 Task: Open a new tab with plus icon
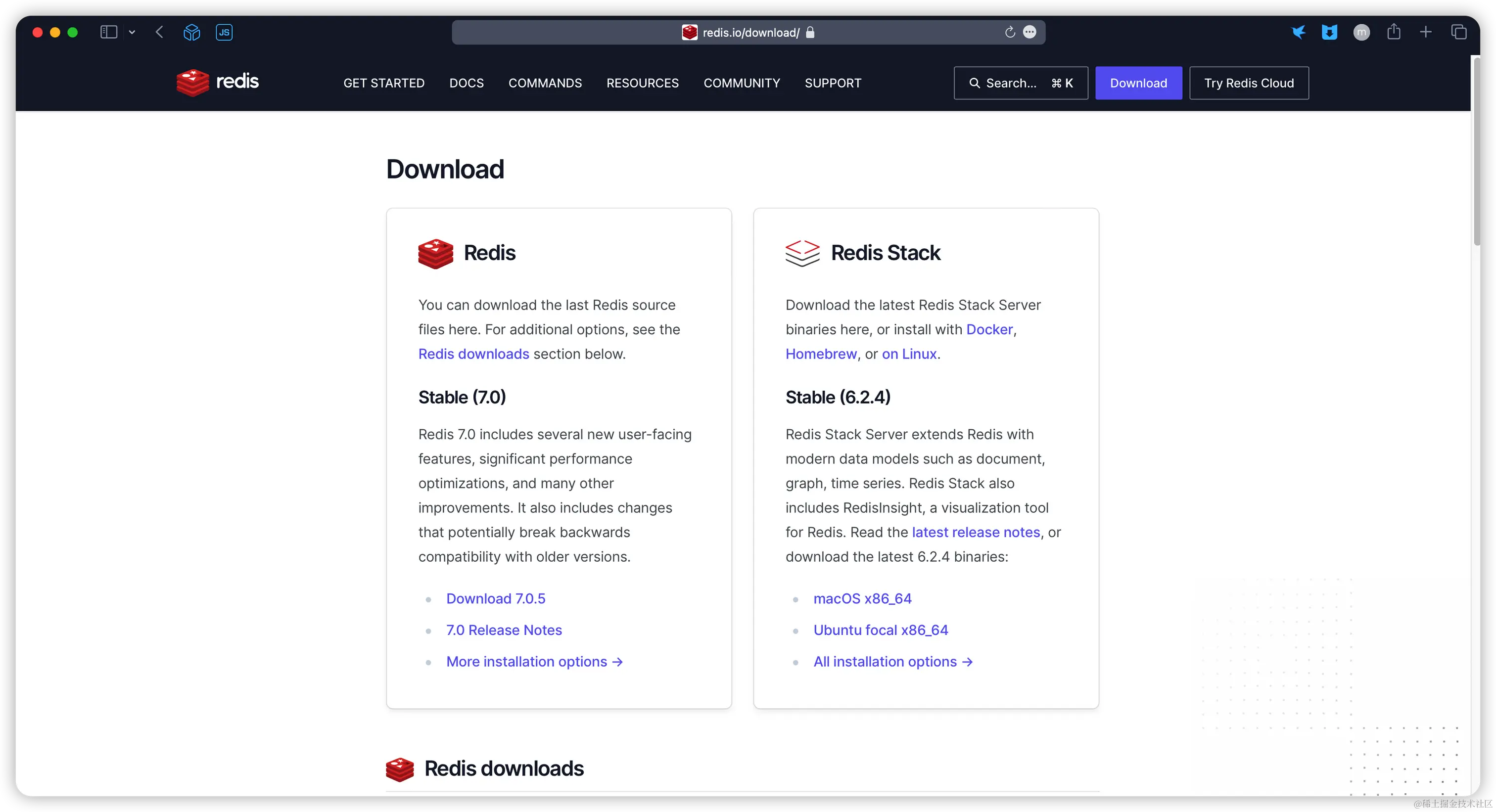1426,32
